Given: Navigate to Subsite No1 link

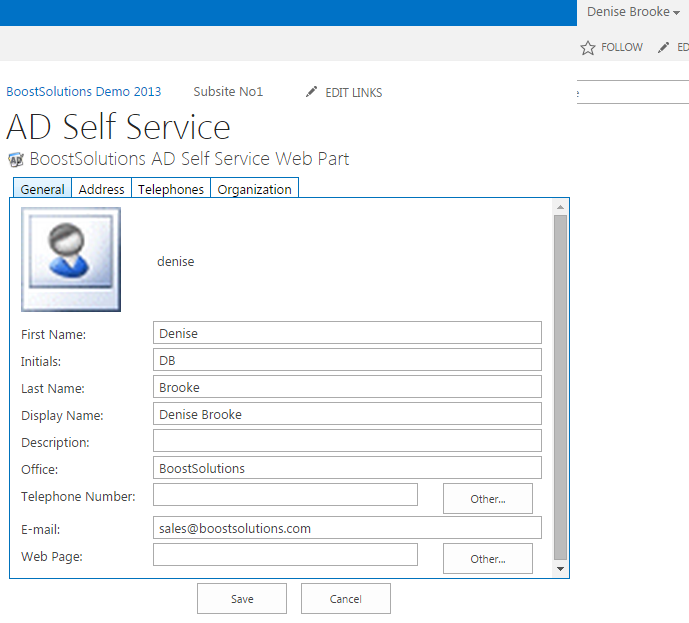Looking at the screenshot, I should 228,92.
